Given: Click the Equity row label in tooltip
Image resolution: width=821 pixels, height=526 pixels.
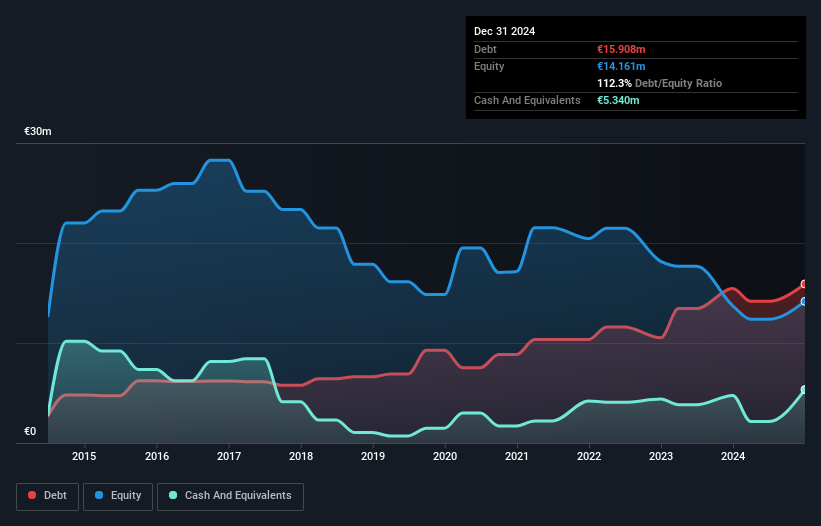Looking at the screenshot, I should coord(489,66).
